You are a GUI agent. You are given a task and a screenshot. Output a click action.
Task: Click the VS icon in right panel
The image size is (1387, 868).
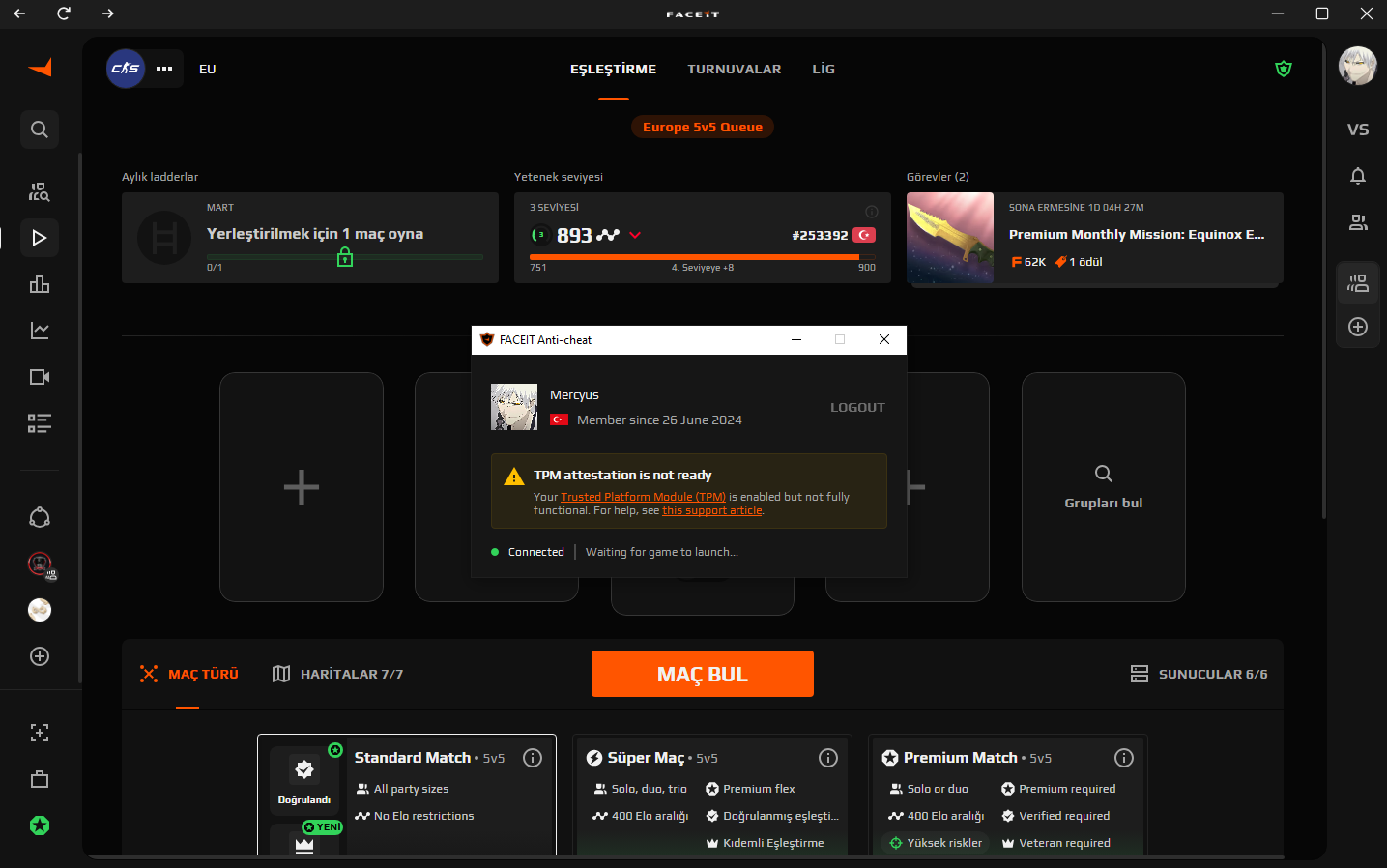pos(1358,130)
